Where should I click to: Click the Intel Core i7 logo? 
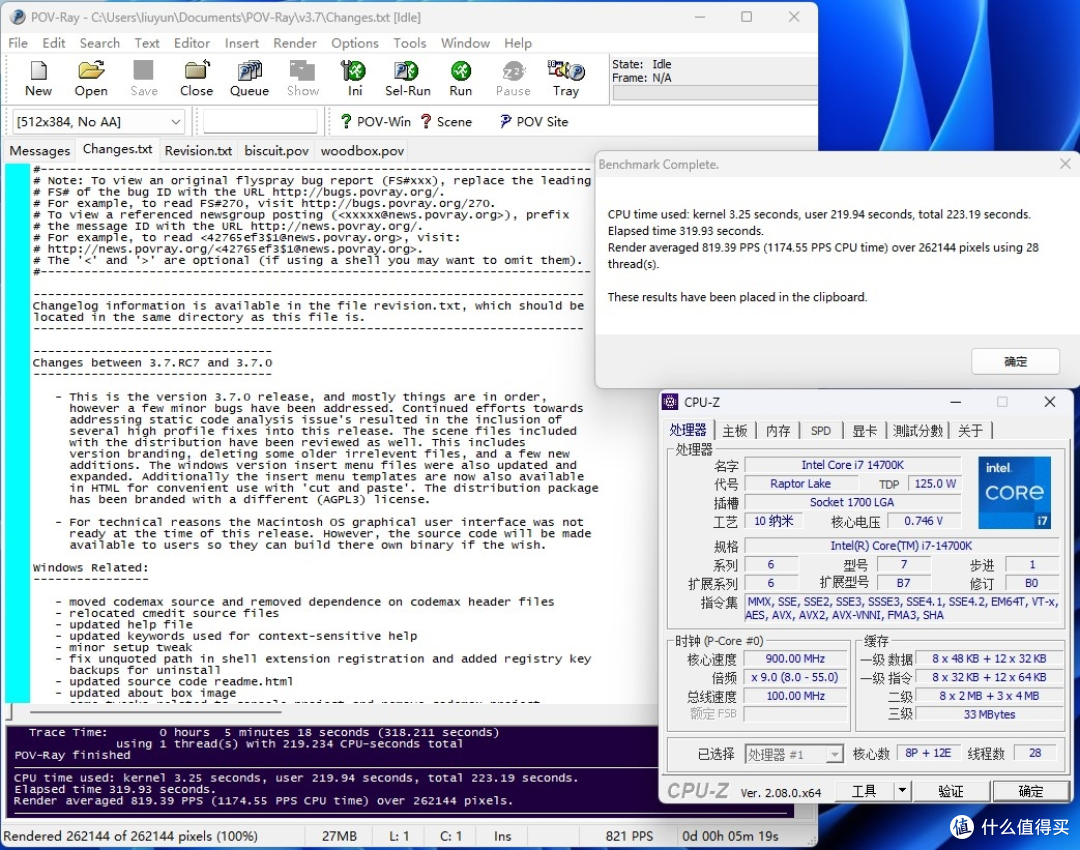1015,493
